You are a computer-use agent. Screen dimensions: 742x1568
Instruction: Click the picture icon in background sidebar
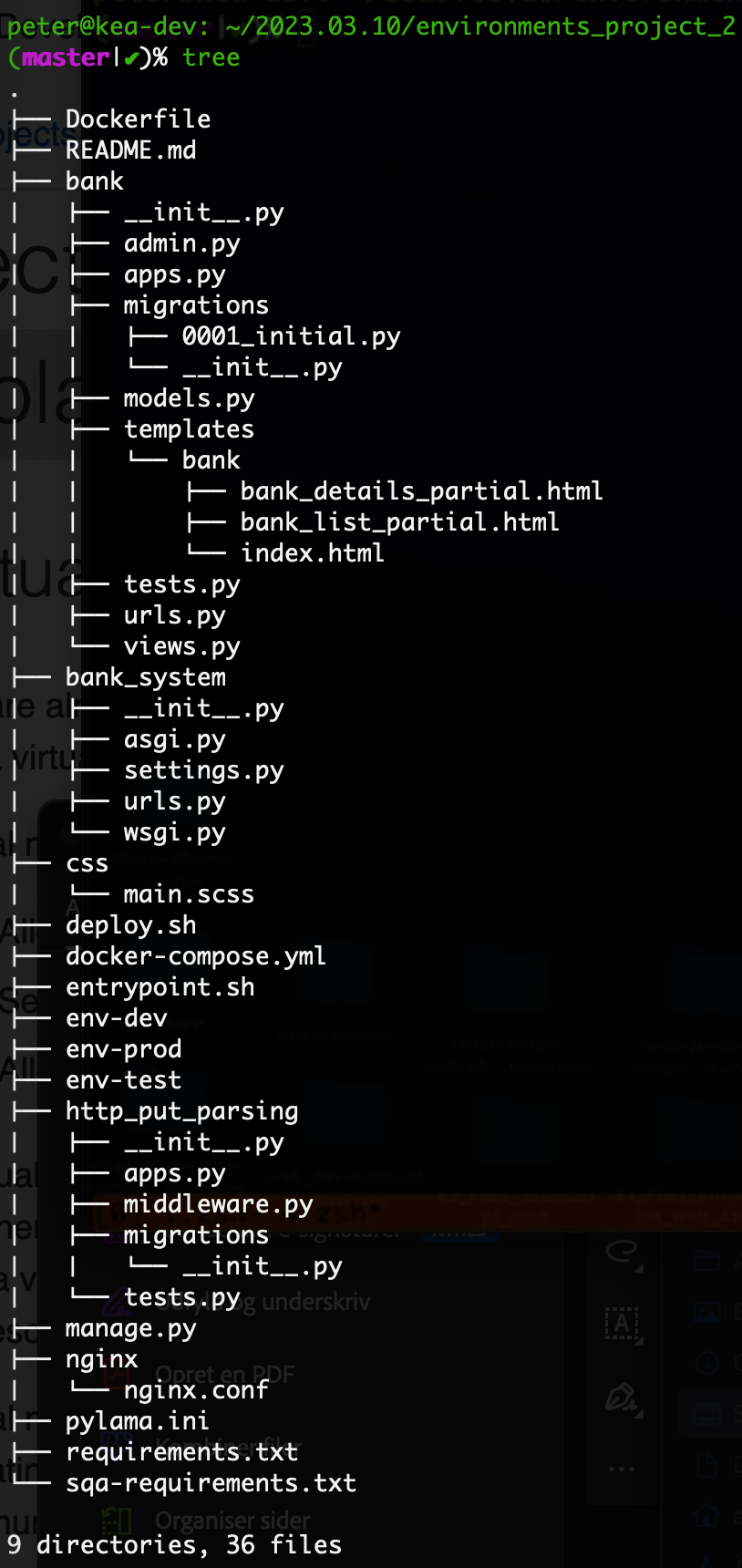(707, 1312)
